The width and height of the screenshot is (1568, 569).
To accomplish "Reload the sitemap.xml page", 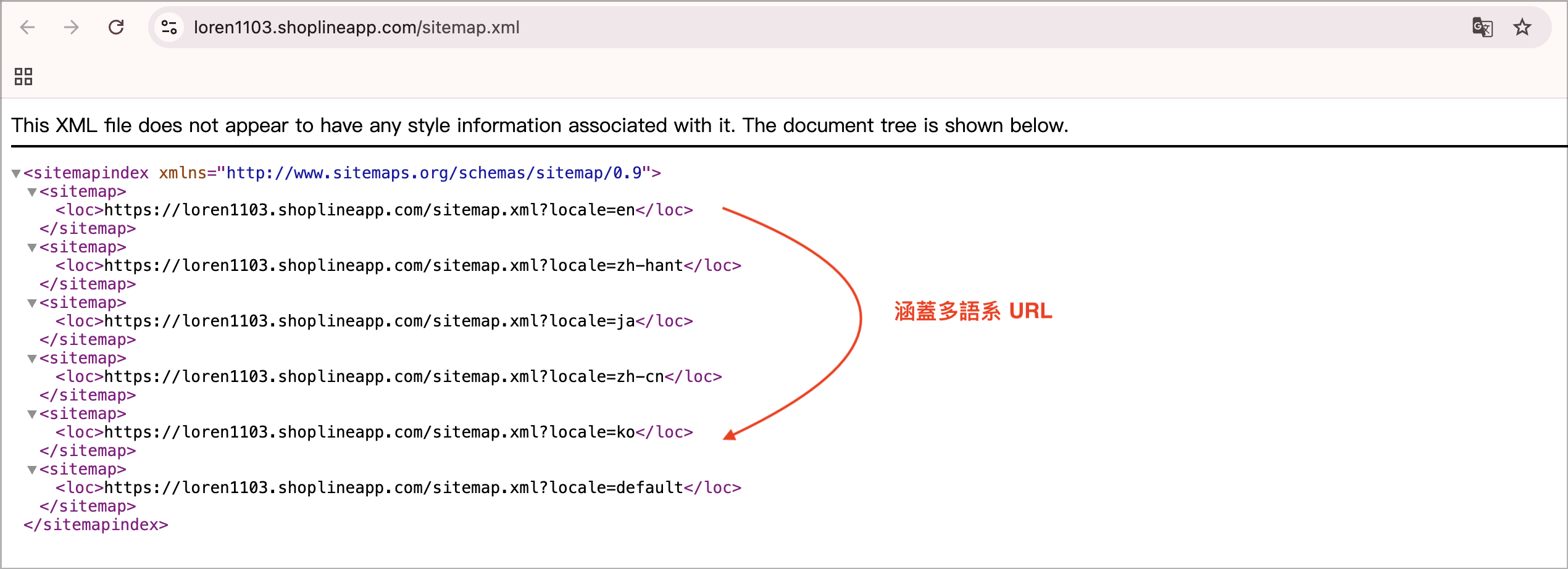I will [116, 27].
